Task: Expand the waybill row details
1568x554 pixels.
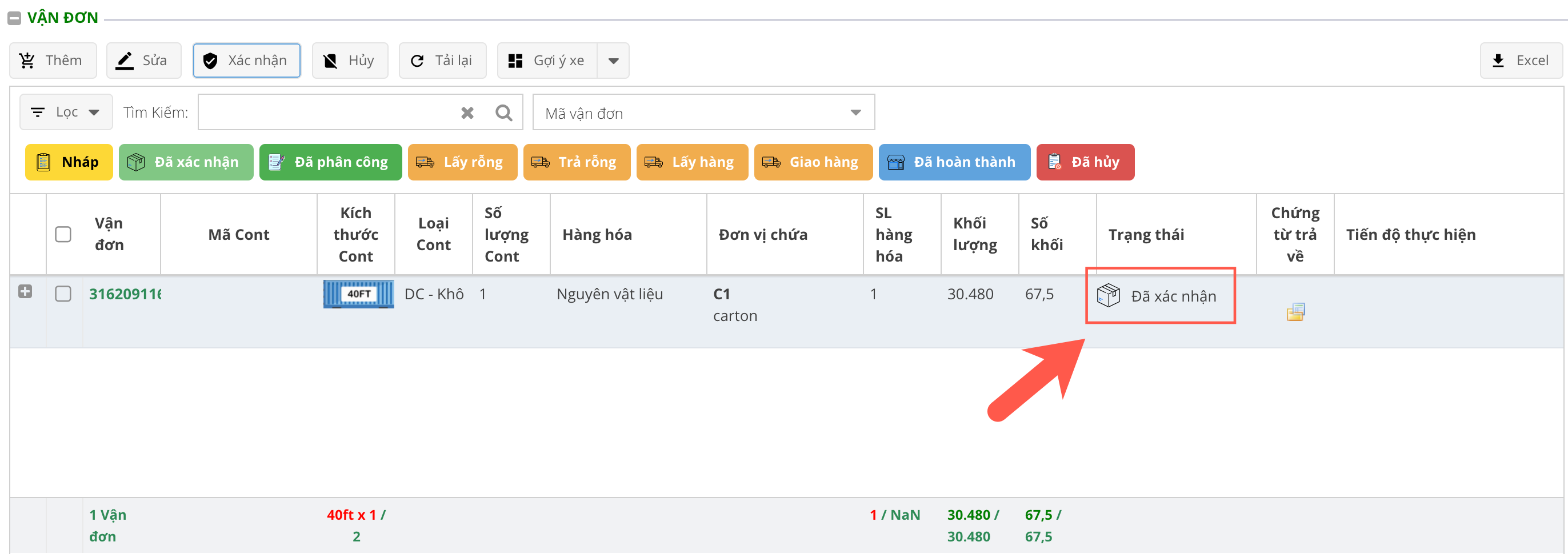Action: click(25, 291)
